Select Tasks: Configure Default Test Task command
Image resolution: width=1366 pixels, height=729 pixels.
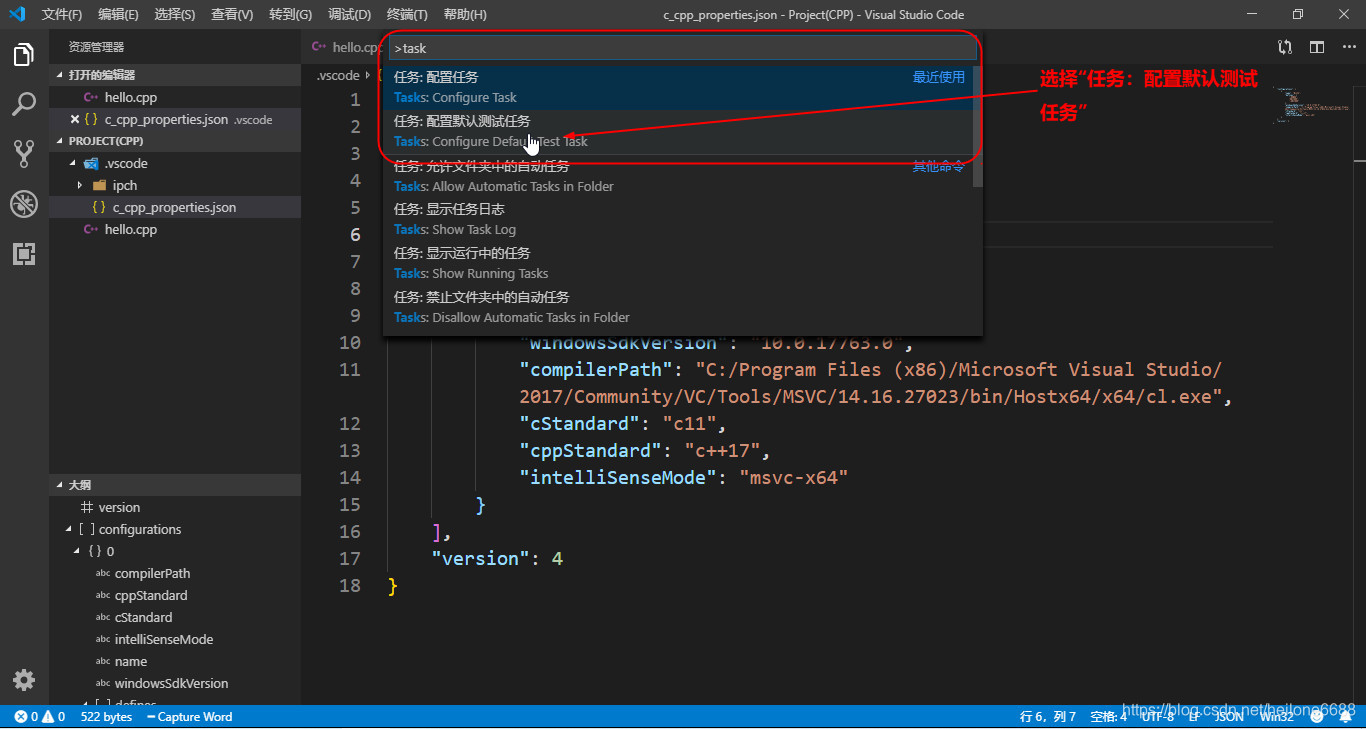[677, 131]
